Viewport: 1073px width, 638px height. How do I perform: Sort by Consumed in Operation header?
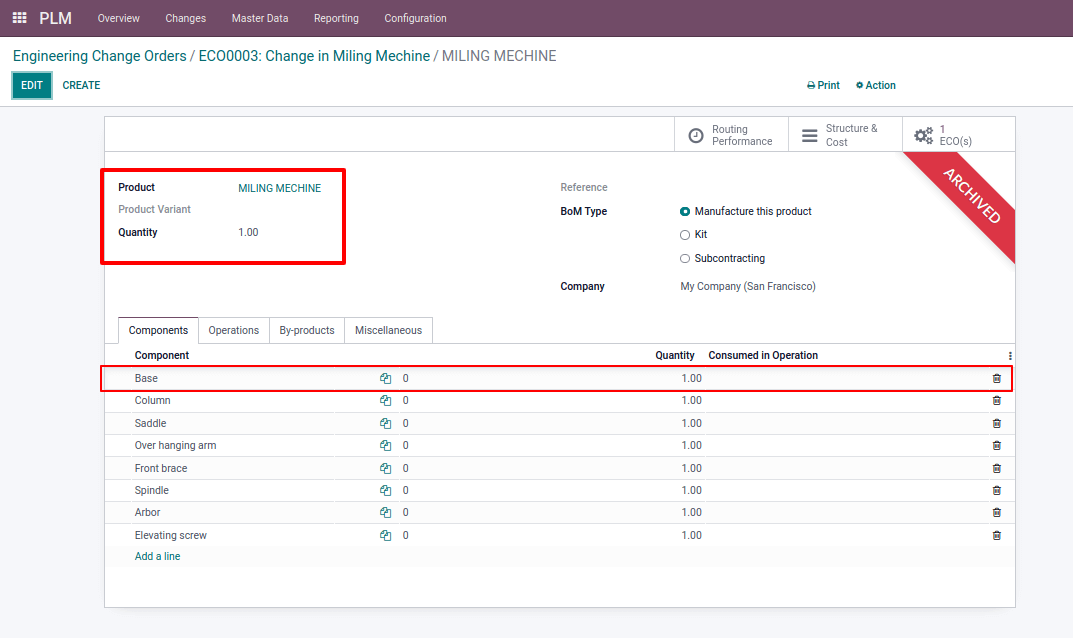(x=763, y=355)
